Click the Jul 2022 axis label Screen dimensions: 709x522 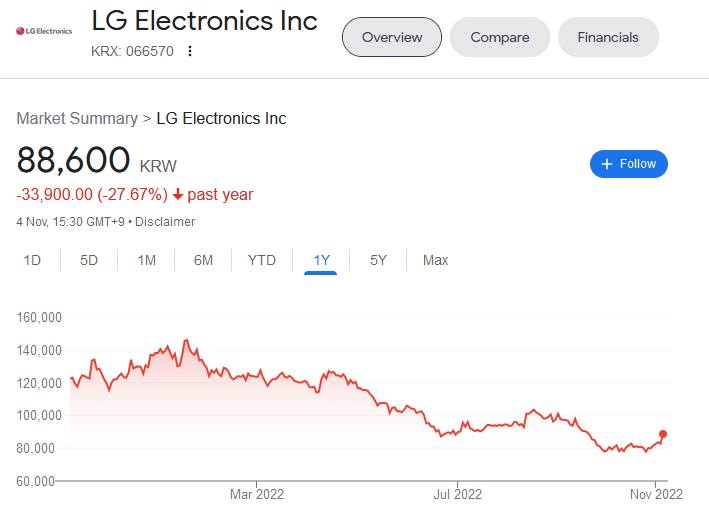tap(456, 493)
